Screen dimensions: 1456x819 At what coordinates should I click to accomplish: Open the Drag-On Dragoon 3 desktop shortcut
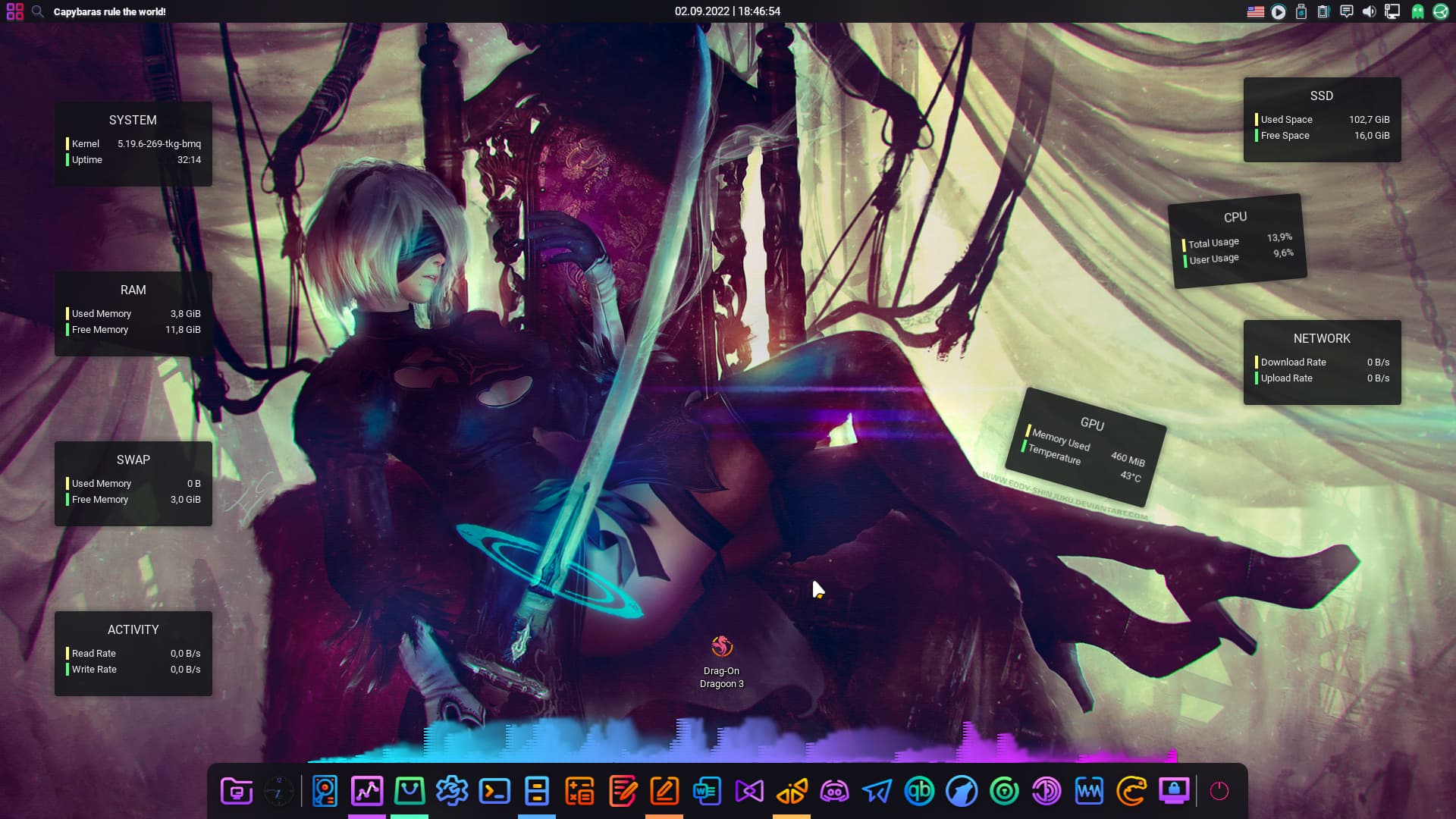pyautogui.click(x=722, y=662)
